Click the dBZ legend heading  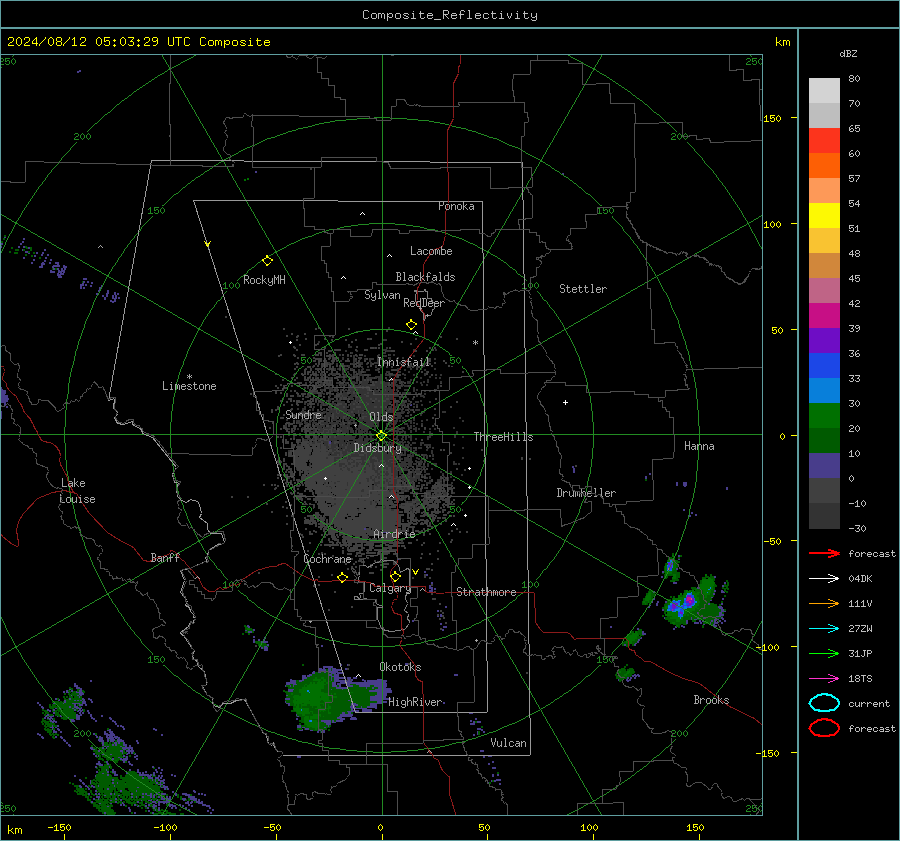[848, 54]
